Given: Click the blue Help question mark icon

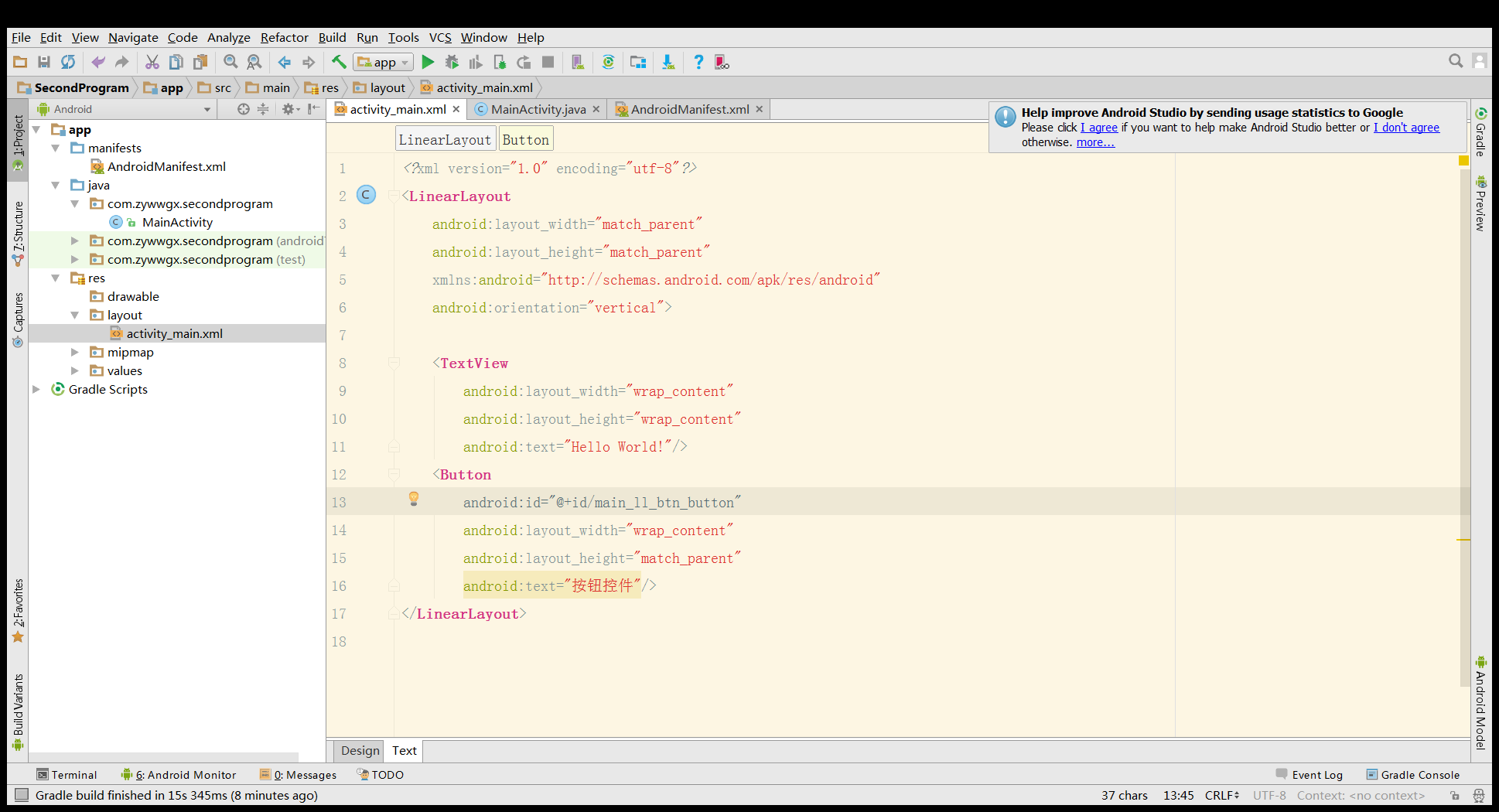Looking at the screenshot, I should pyautogui.click(x=698, y=63).
